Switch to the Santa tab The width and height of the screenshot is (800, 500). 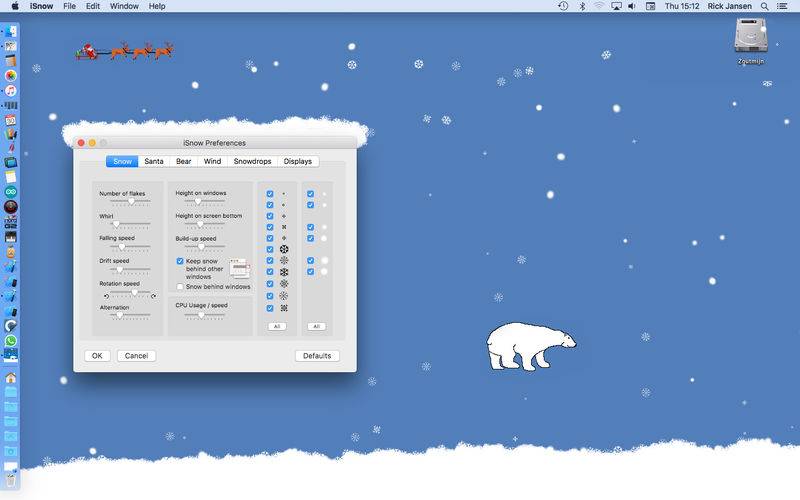(154, 161)
